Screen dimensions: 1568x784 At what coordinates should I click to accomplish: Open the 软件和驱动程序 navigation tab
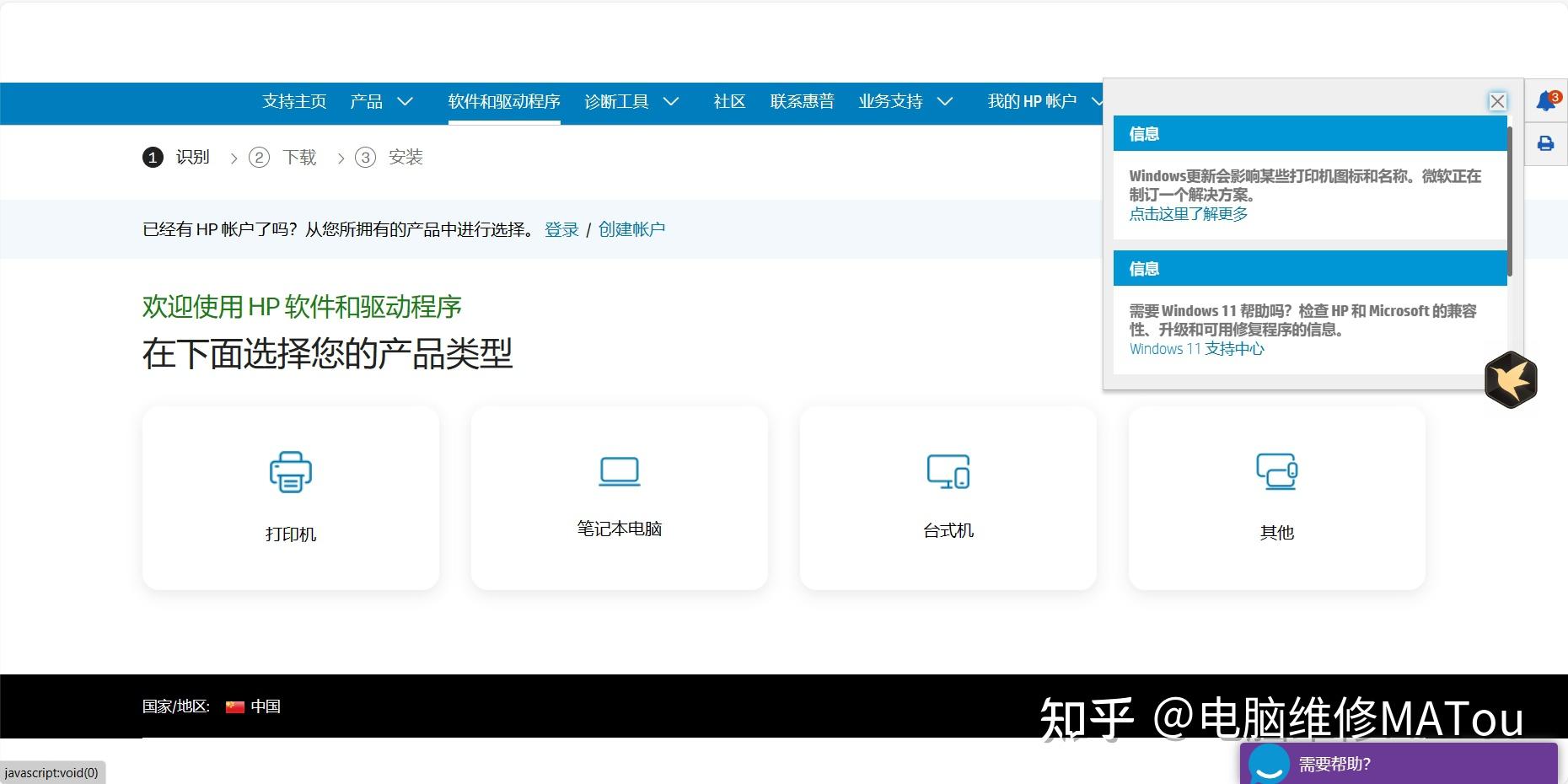click(504, 102)
